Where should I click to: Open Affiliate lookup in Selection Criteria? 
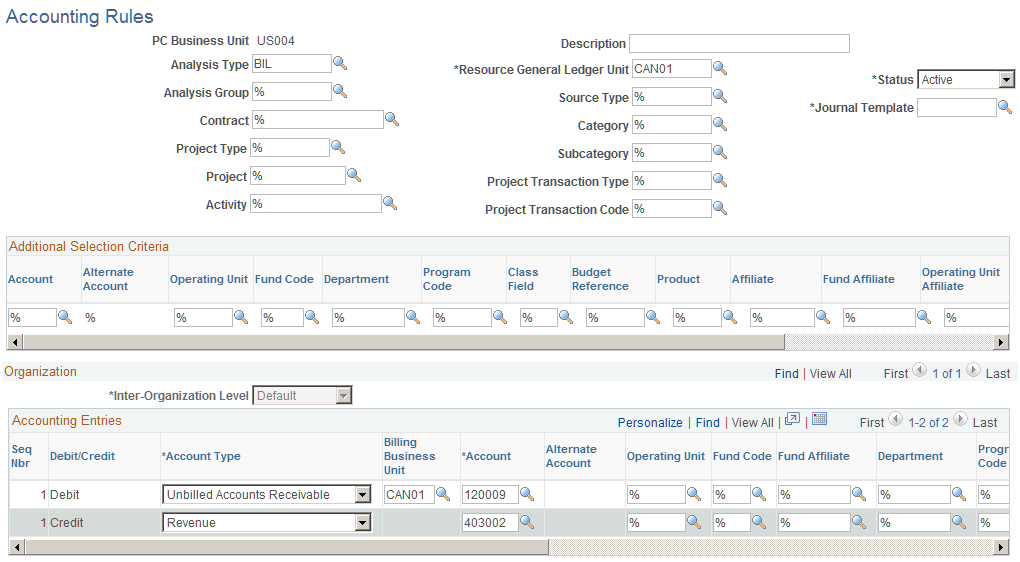[x=823, y=317]
